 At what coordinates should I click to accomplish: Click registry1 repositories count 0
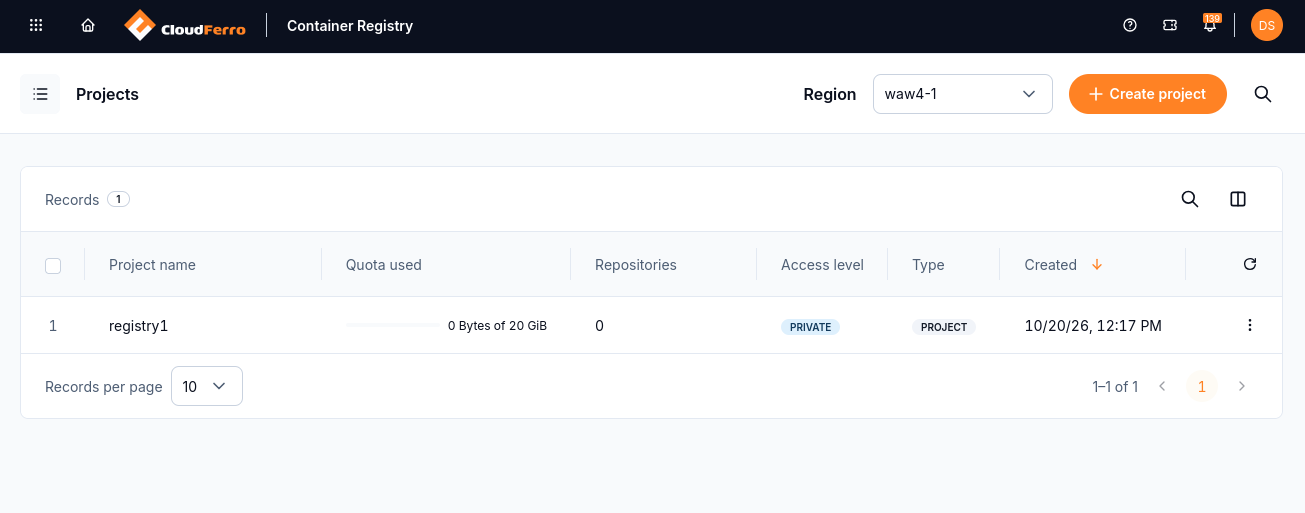pyautogui.click(x=599, y=325)
